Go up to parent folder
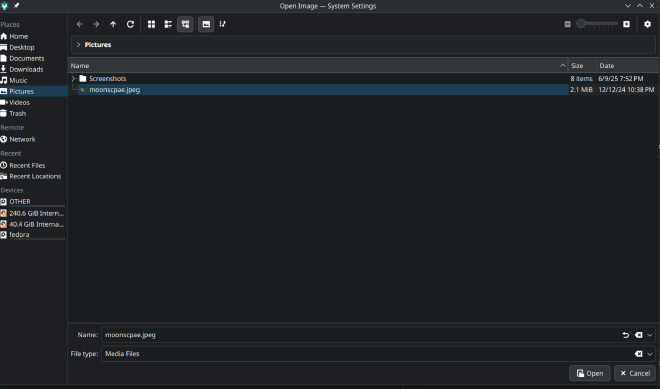The height and width of the screenshot is (389, 660). (x=113, y=24)
